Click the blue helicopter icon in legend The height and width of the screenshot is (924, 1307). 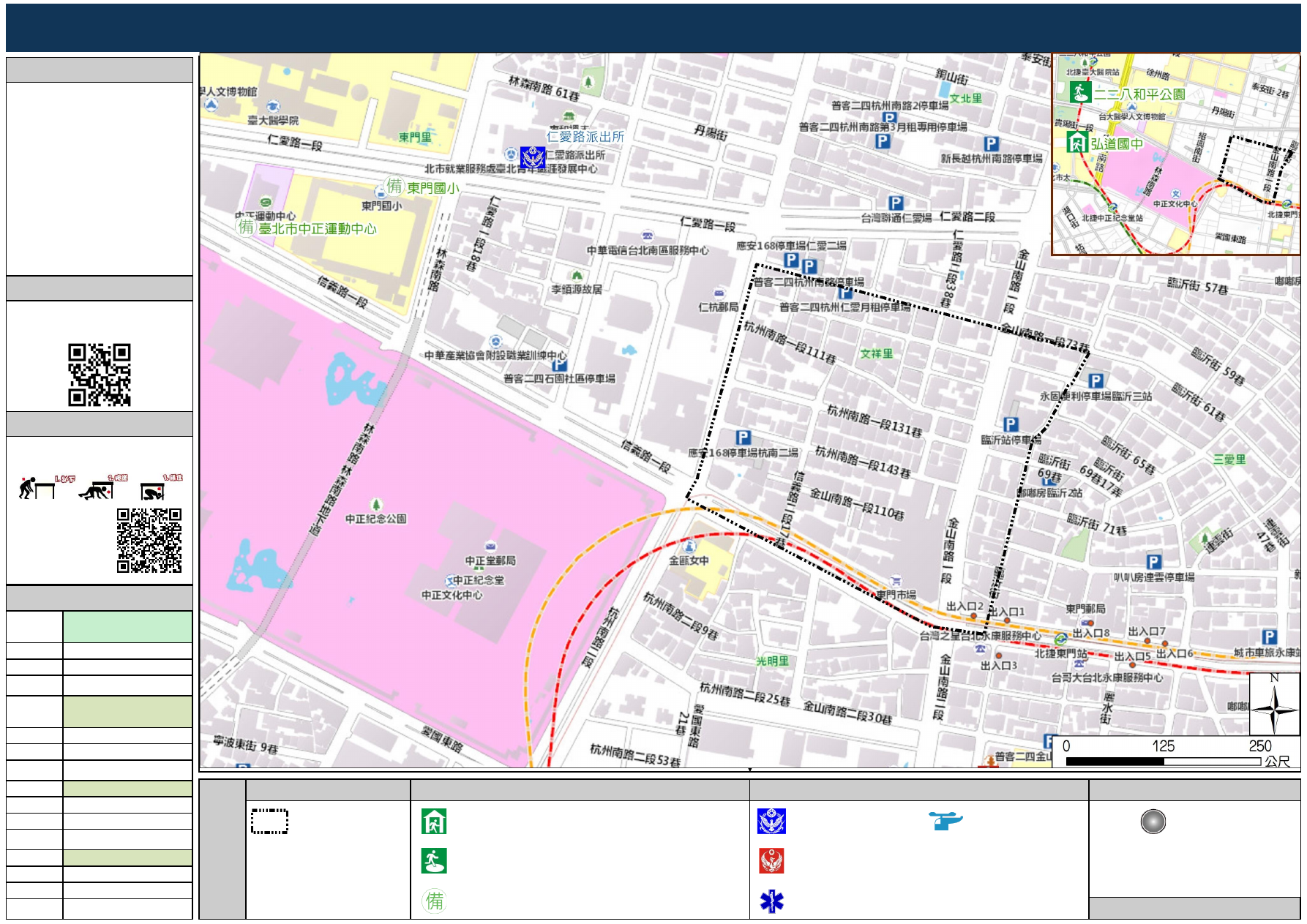945,820
